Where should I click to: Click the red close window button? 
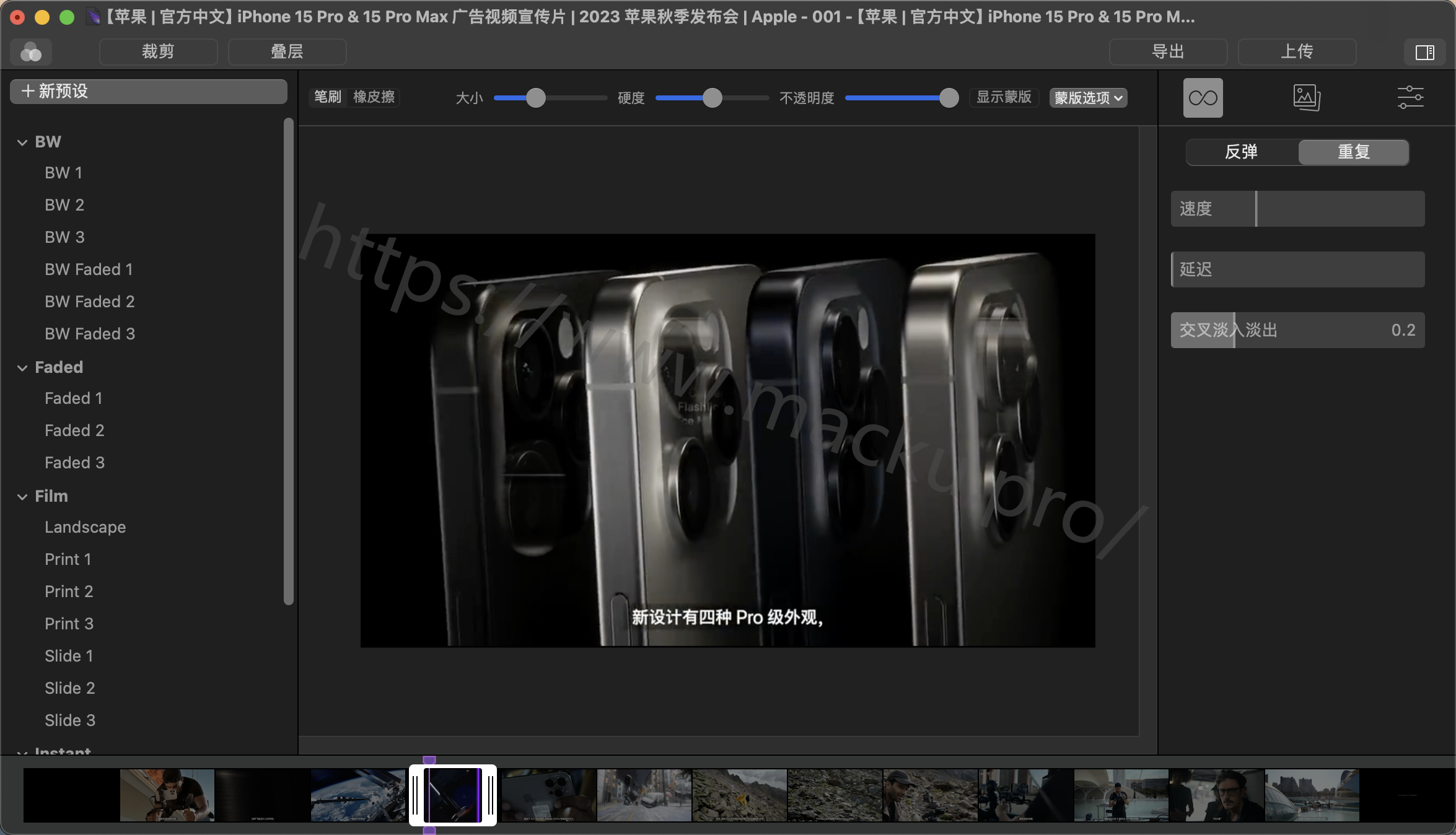(17, 17)
